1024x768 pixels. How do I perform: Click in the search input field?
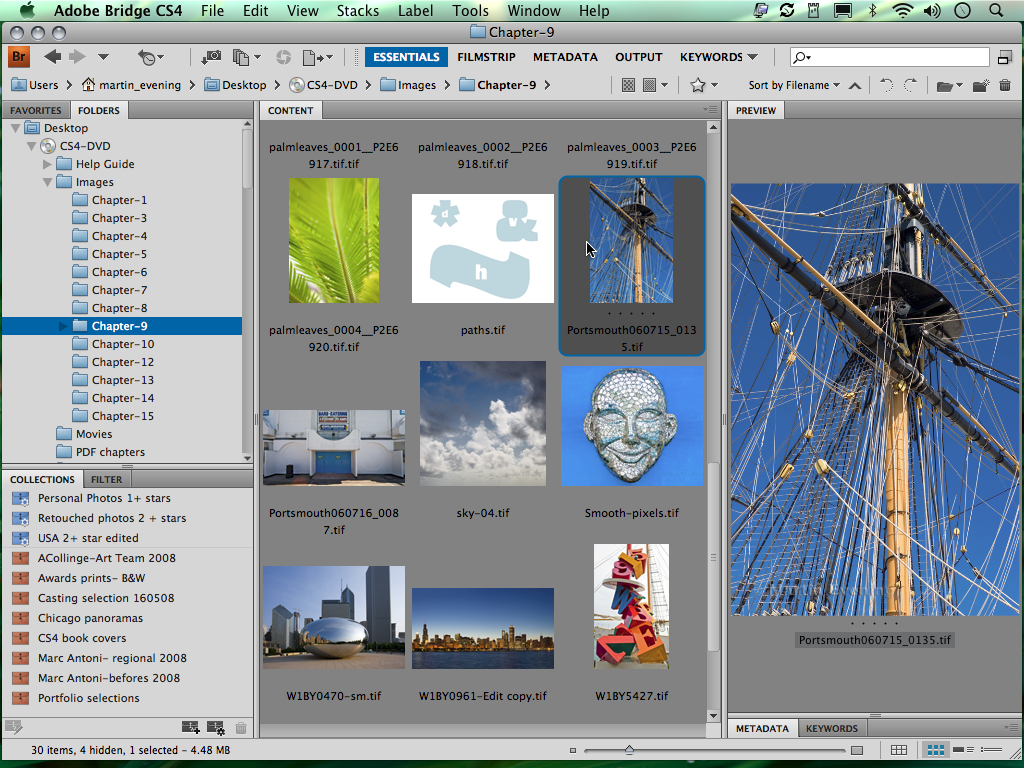tap(891, 57)
